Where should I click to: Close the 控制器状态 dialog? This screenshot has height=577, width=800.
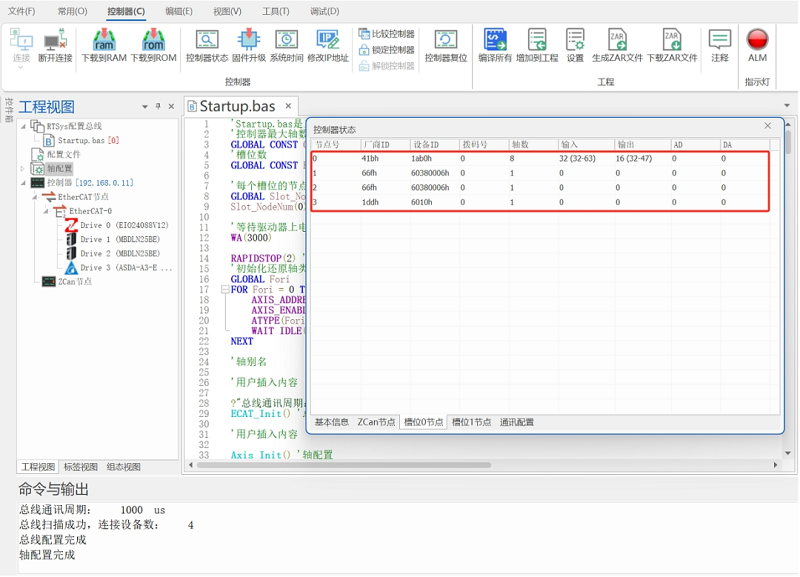[767, 126]
